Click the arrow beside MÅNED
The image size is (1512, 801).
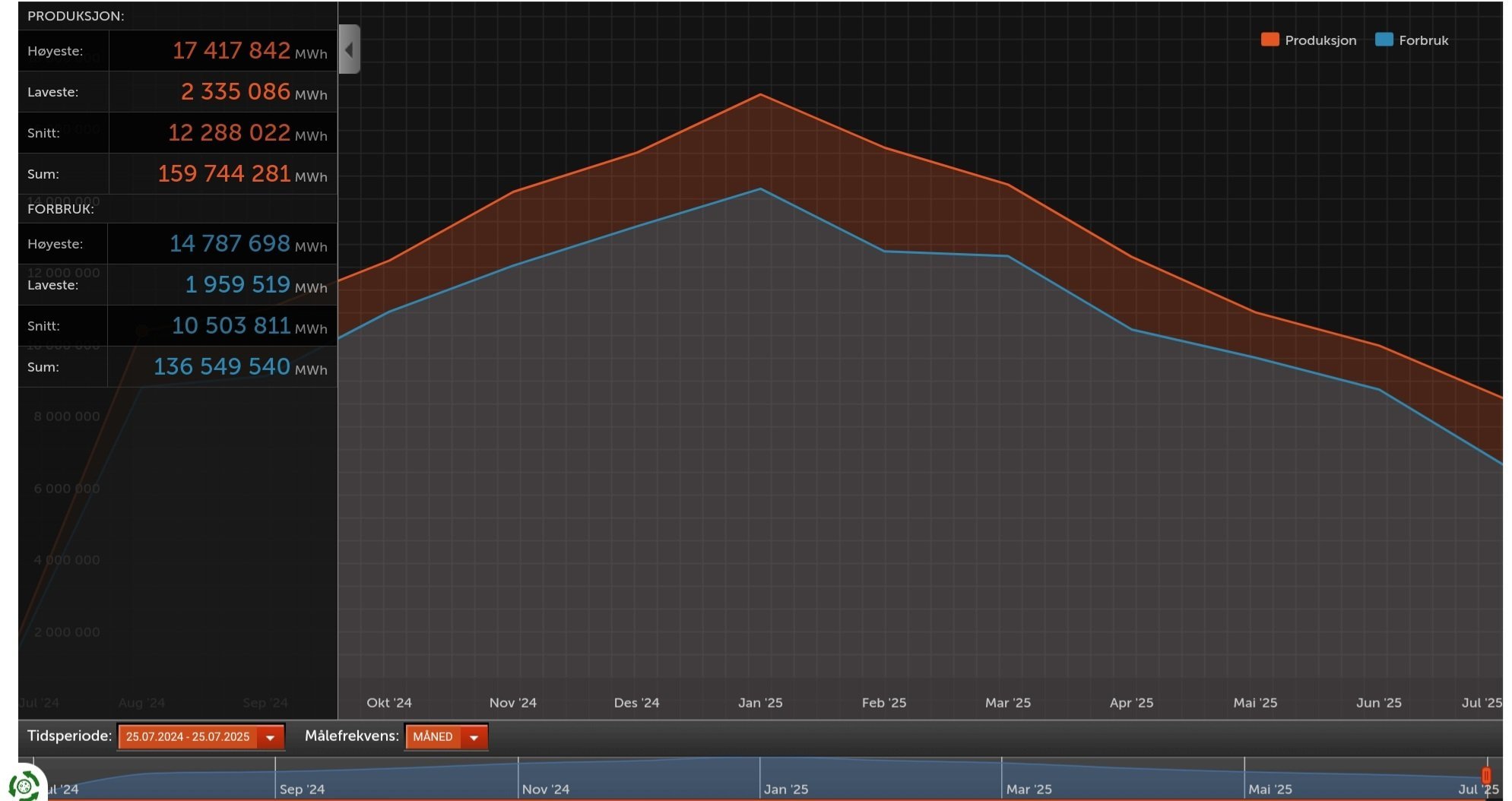[x=474, y=737]
